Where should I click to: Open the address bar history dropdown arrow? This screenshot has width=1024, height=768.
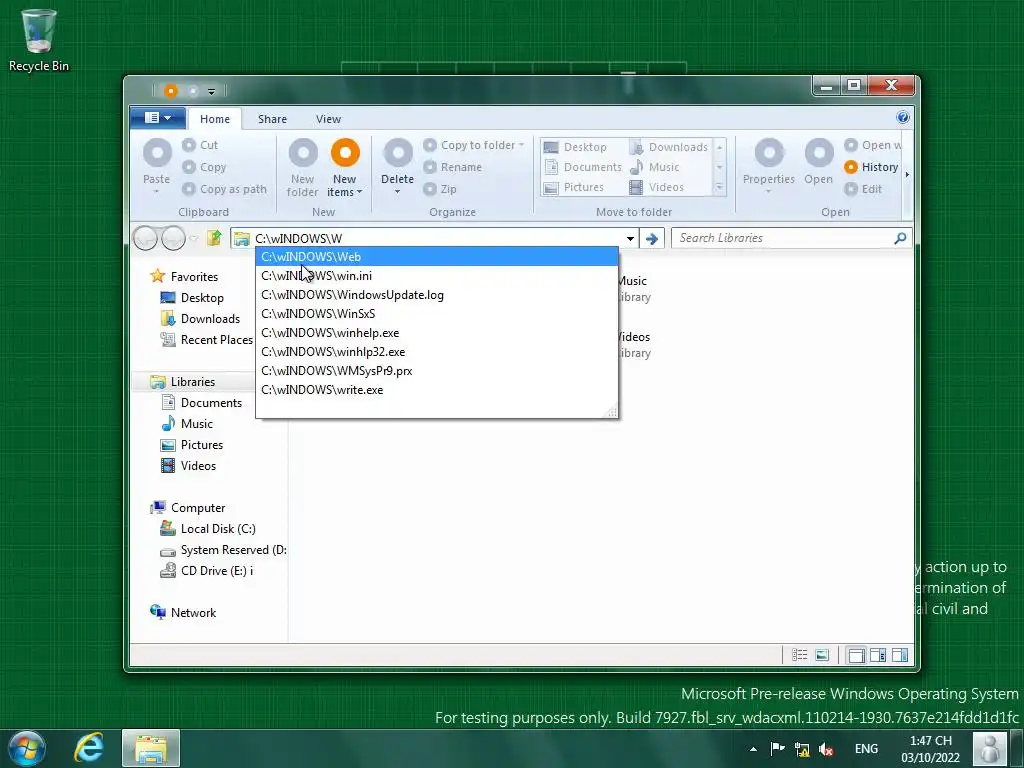[630, 238]
